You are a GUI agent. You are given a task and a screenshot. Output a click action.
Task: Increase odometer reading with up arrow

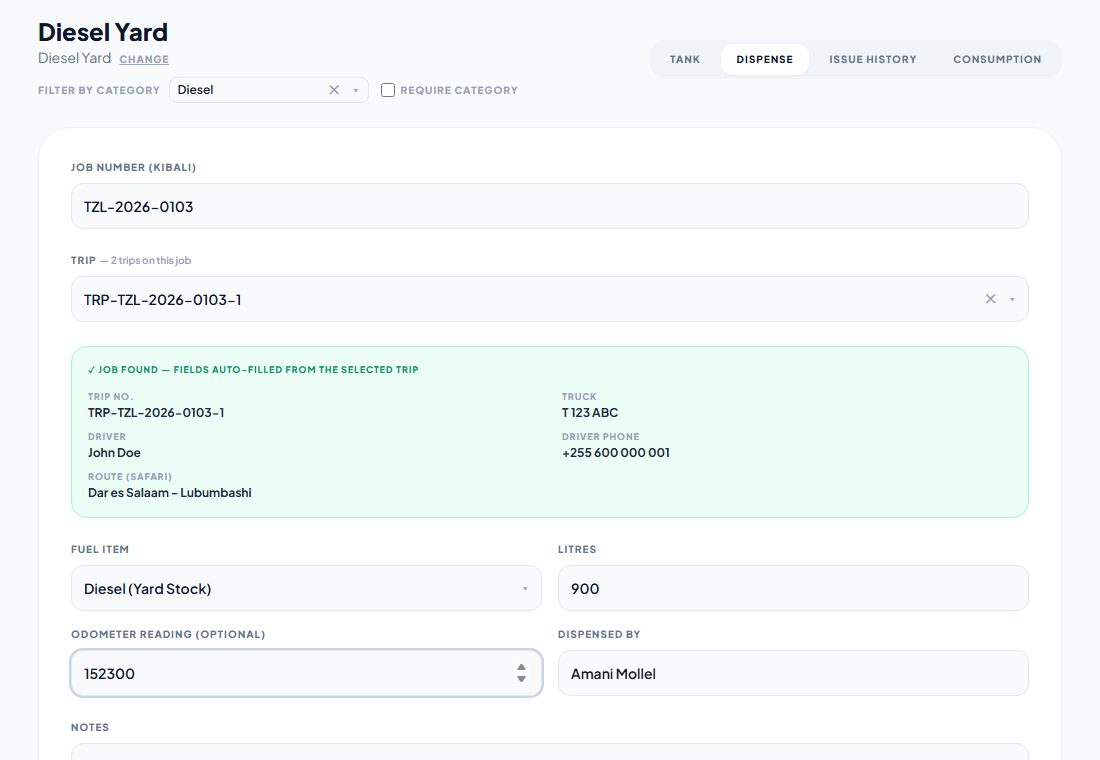pos(521,667)
